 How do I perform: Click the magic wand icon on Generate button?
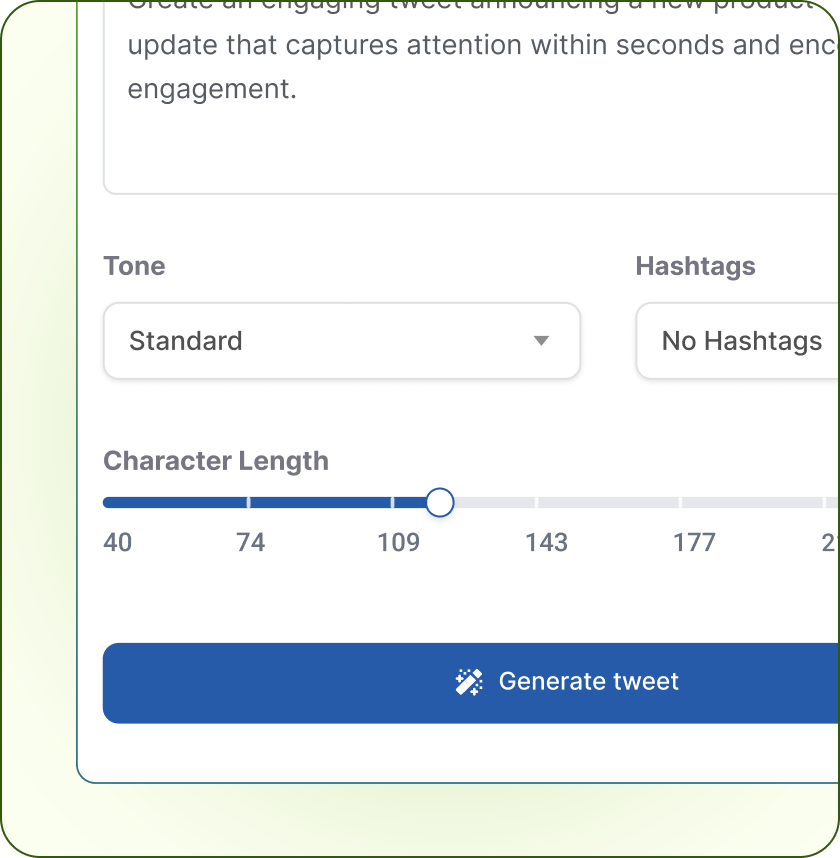[x=469, y=682]
